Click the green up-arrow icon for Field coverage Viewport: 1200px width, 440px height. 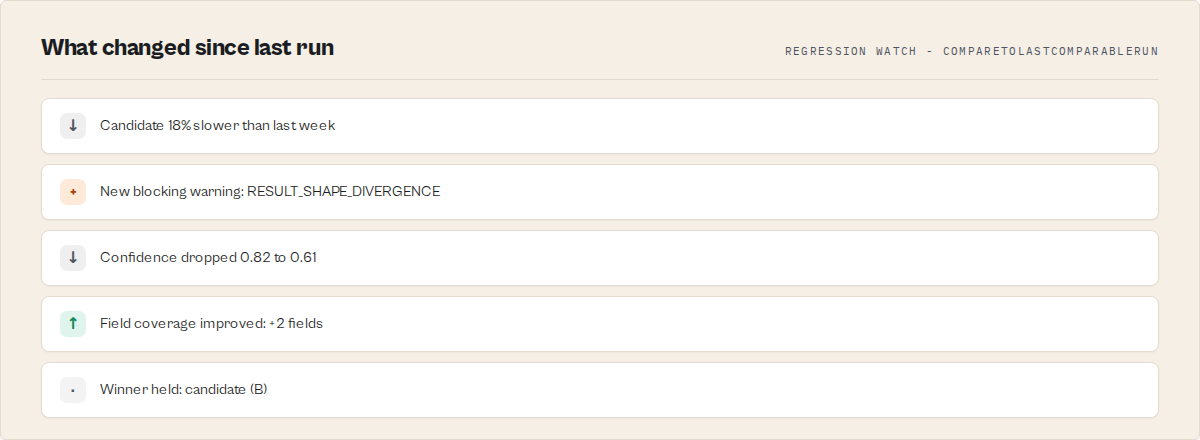tap(73, 324)
